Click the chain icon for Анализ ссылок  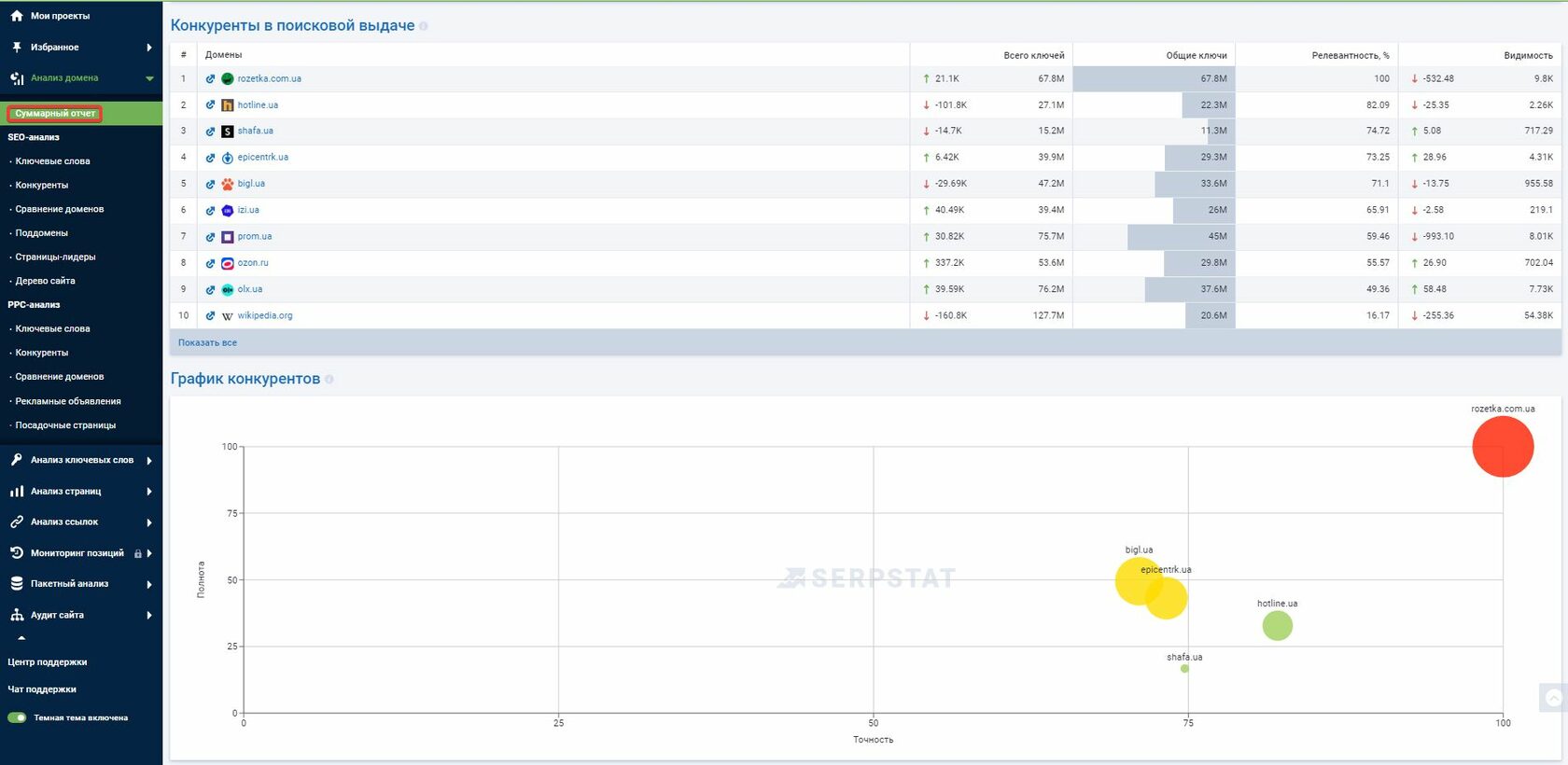tap(17, 522)
